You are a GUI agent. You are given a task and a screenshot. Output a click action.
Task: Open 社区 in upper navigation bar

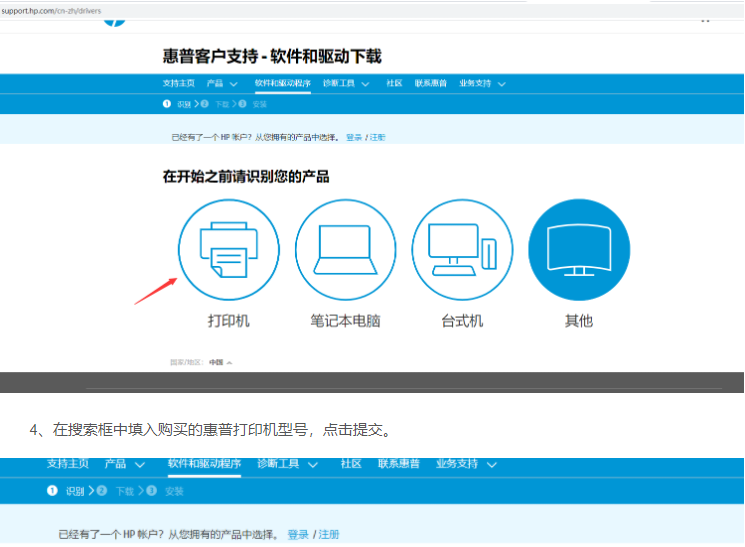[394, 83]
